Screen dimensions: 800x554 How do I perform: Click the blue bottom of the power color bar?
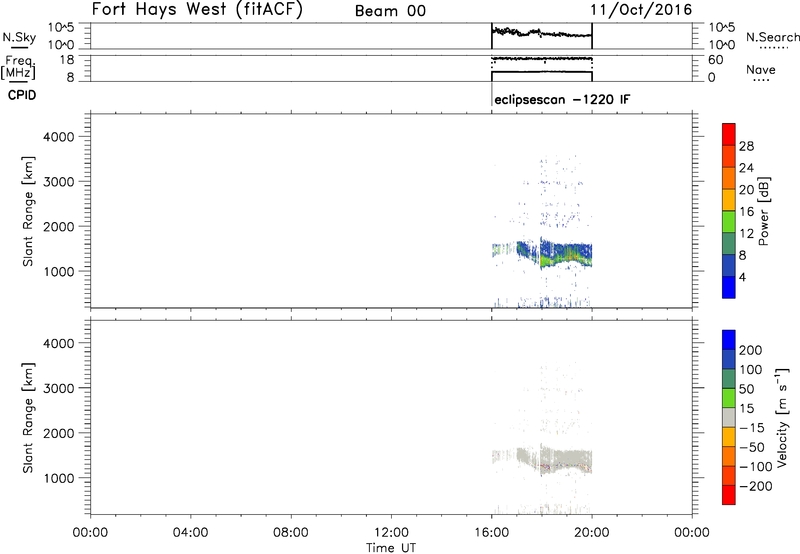coord(729,287)
